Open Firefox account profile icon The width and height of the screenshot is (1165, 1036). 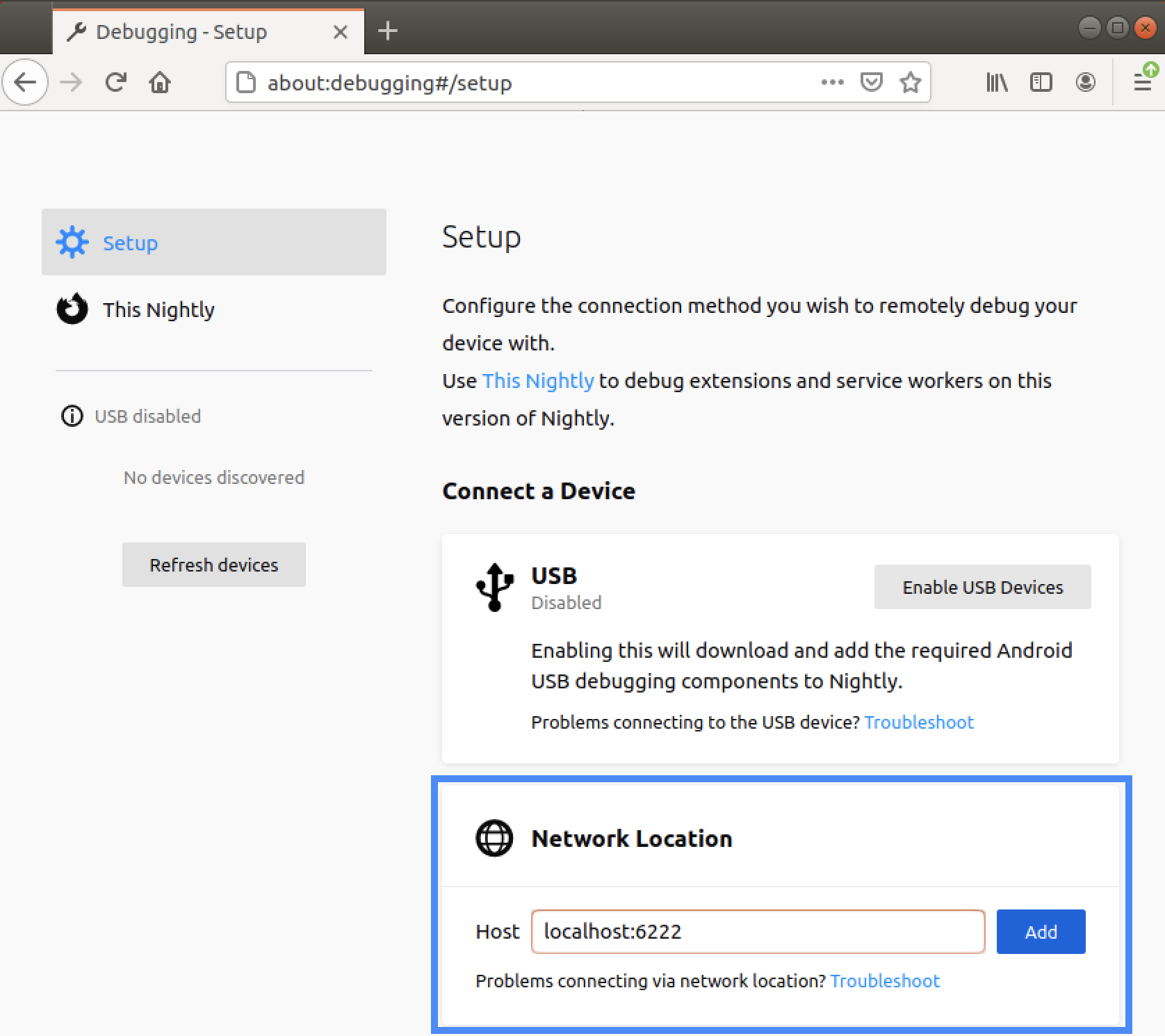coord(1085,83)
